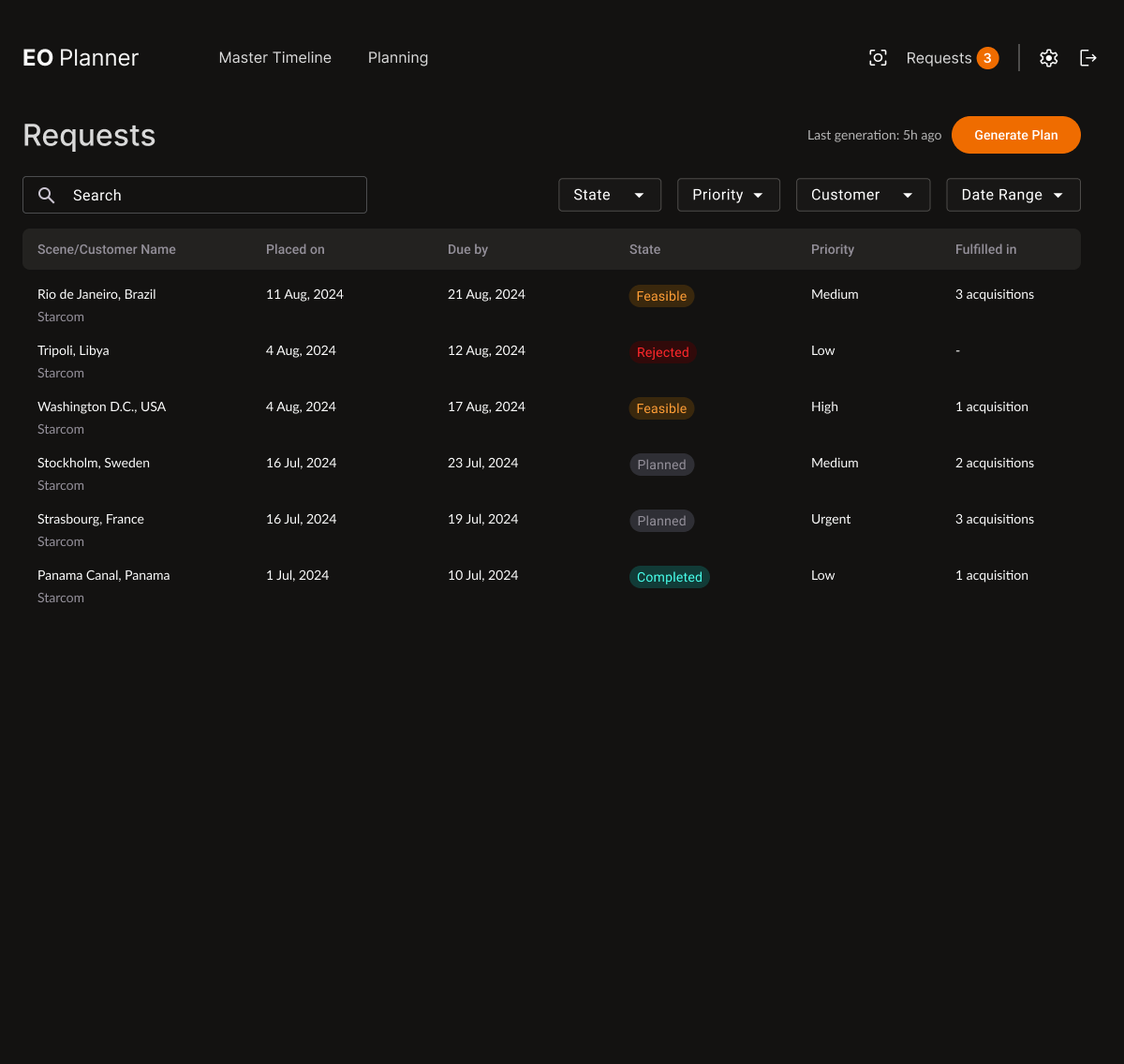Click the Planned badge for Stockholm
The image size is (1124, 1064).
coord(661,465)
